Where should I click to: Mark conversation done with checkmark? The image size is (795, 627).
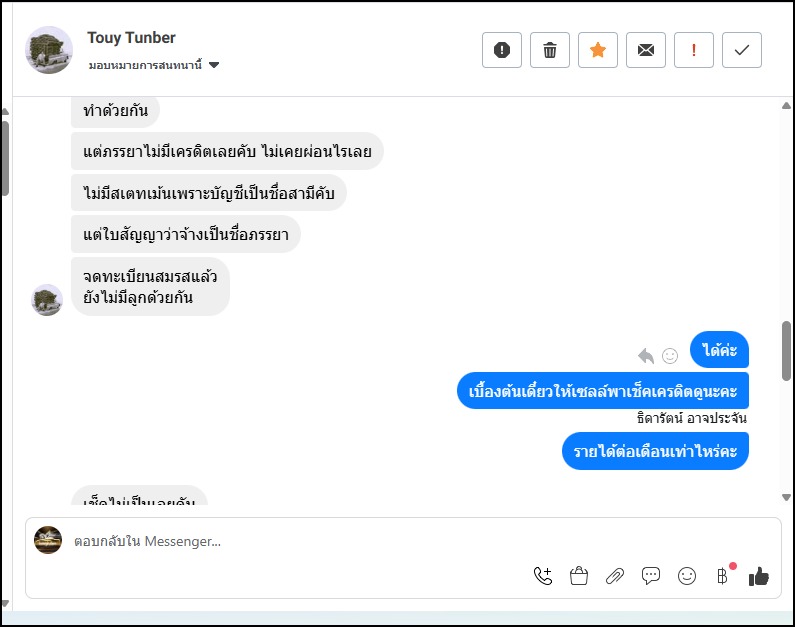(741, 50)
